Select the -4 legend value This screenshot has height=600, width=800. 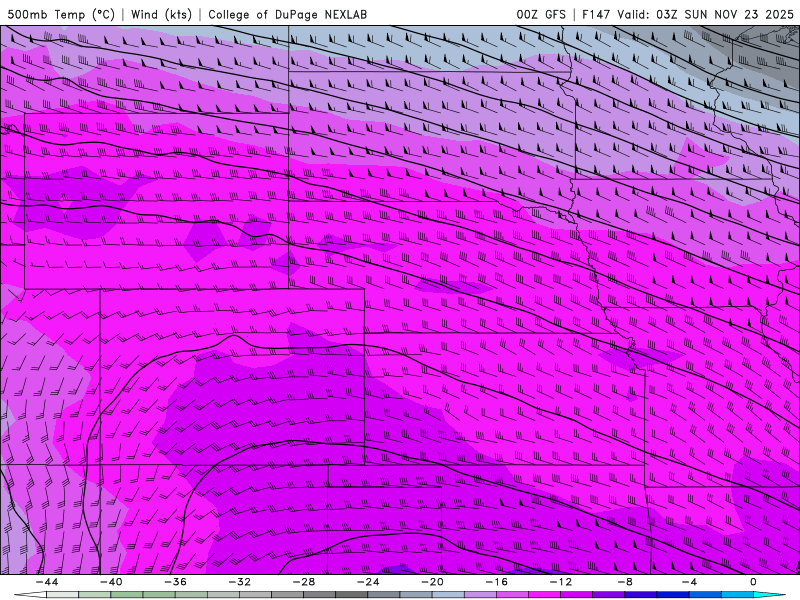tap(690, 582)
